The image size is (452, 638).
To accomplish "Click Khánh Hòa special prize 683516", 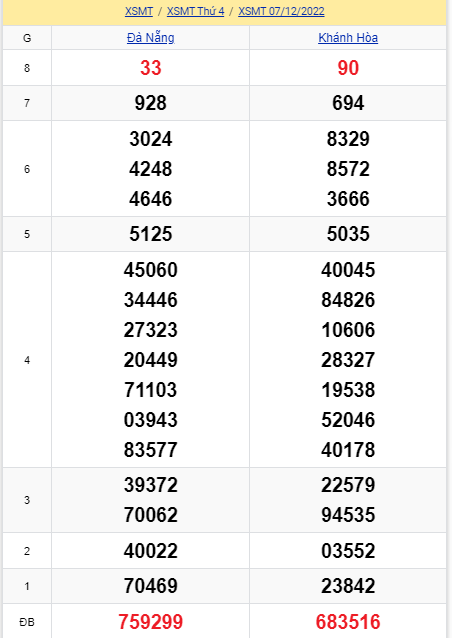I will point(348,622).
